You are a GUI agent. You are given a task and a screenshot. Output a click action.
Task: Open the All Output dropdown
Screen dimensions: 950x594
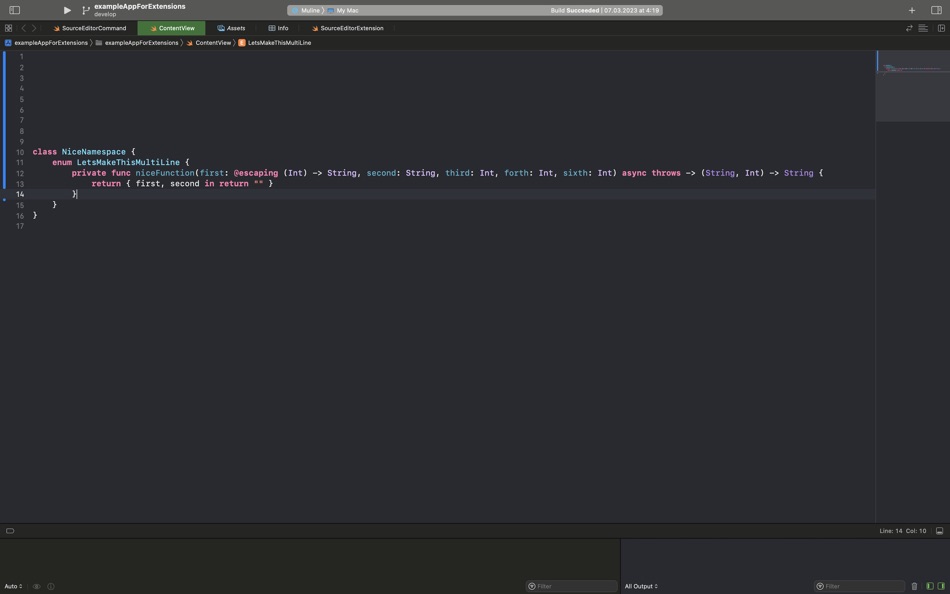coord(641,586)
